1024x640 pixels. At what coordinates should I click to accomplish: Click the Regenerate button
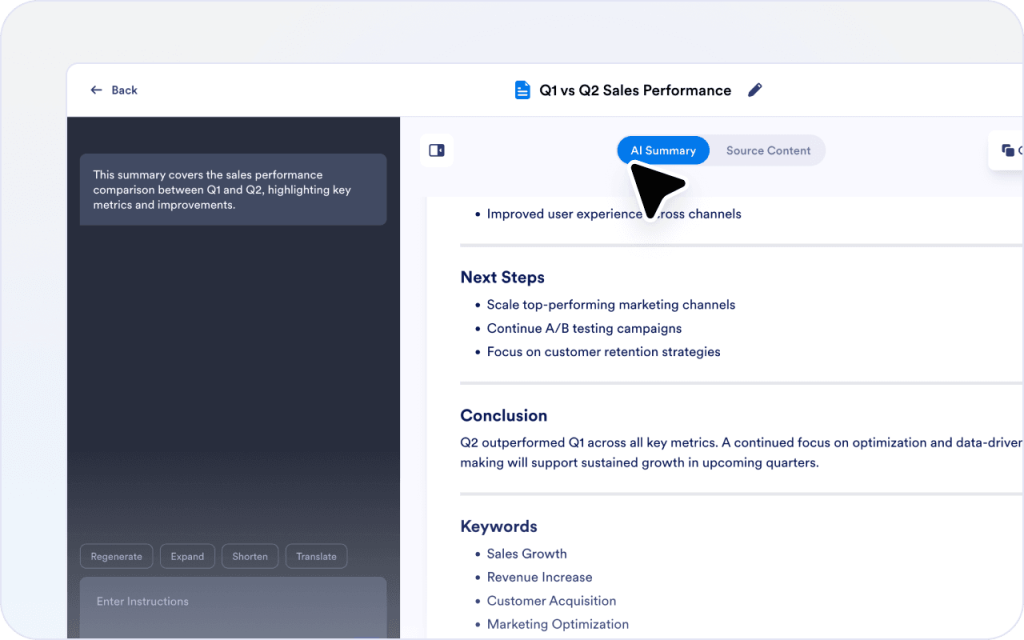pos(116,556)
